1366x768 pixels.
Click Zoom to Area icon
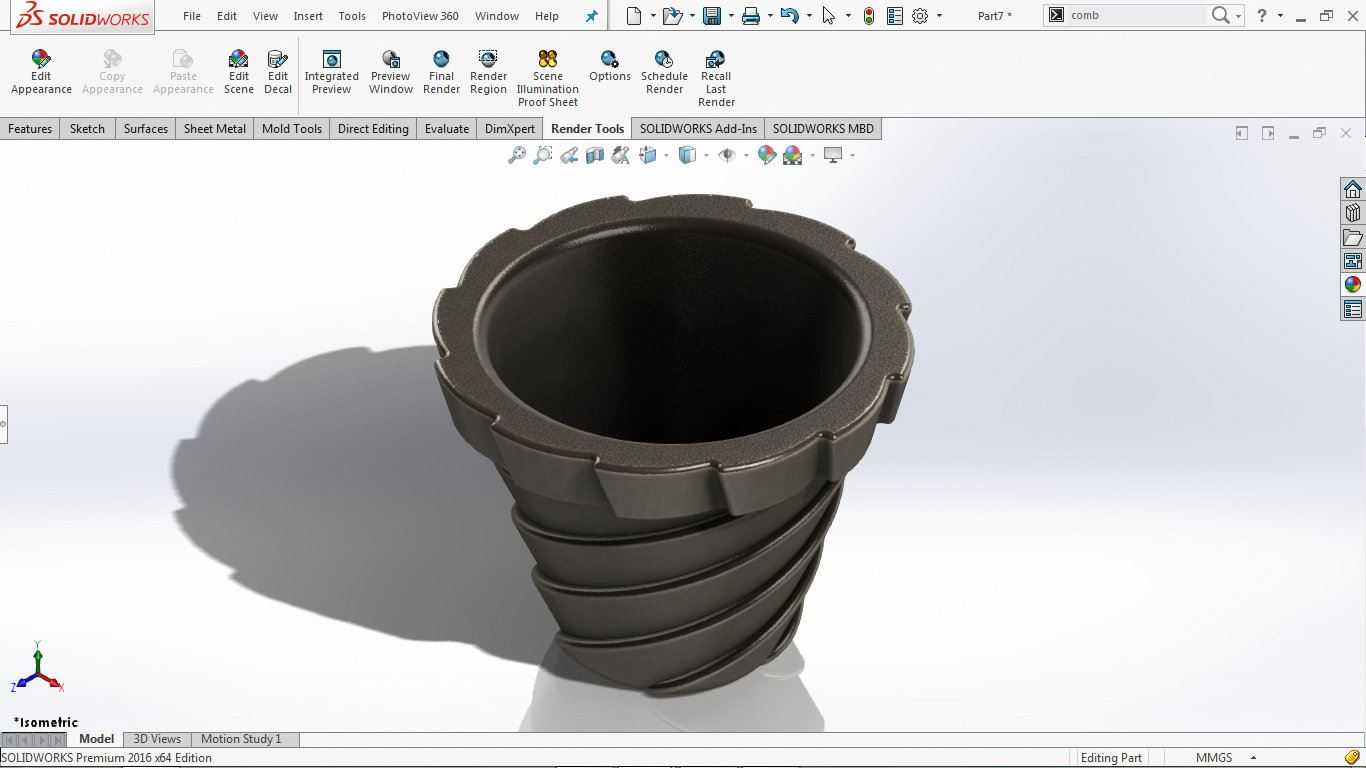pyautogui.click(x=543, y=155)
